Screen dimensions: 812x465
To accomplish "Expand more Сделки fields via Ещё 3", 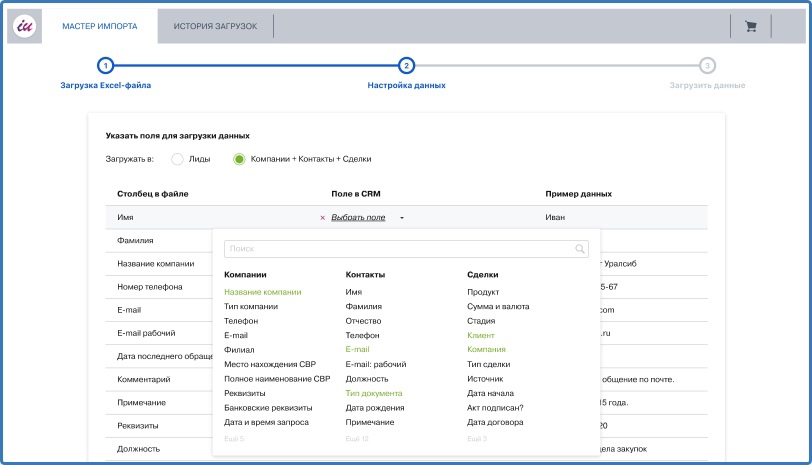I will click(477, 439).
